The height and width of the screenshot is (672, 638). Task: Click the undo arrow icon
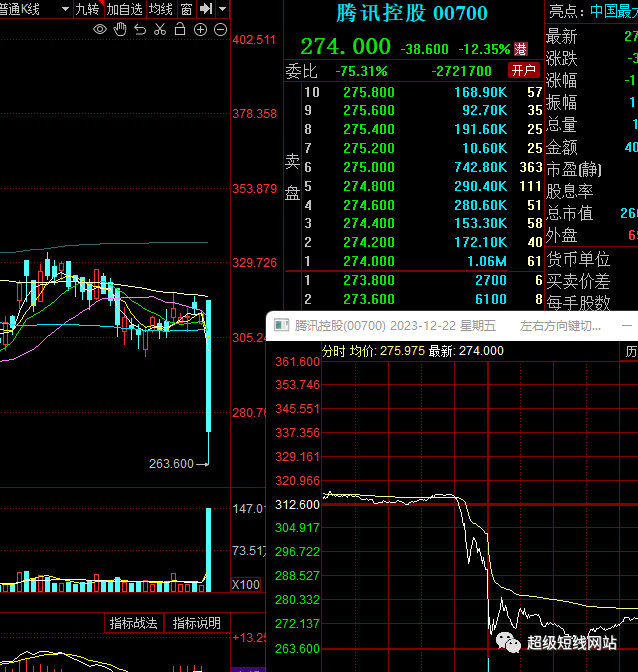pyautogui.click(x=140, y=30)
